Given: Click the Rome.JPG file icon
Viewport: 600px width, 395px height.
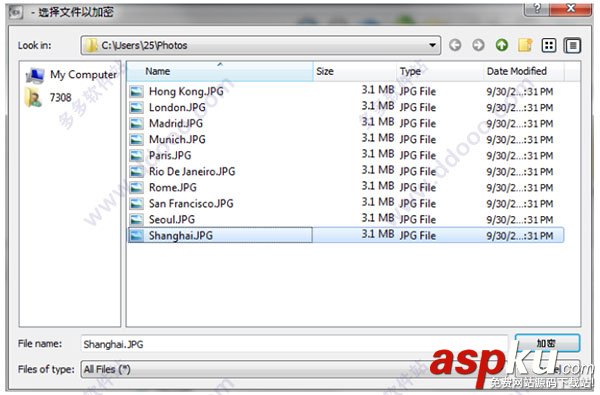Looking at the screenshot, I should pos(137,188).
